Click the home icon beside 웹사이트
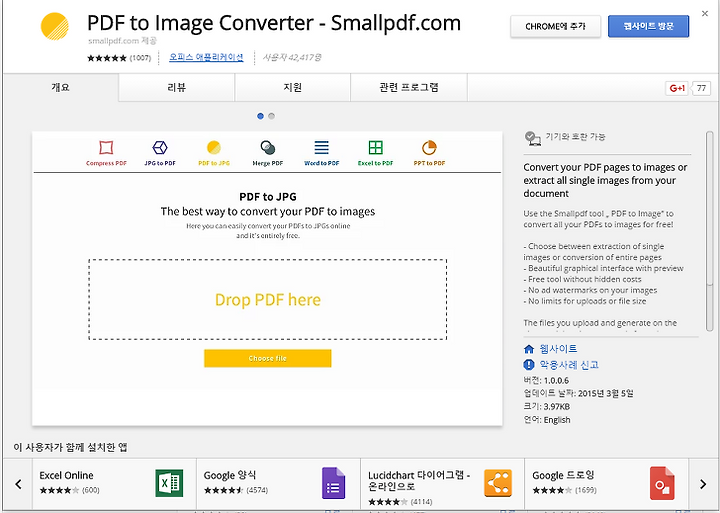This screenshot has width=720, height=513. pos(529,349)
